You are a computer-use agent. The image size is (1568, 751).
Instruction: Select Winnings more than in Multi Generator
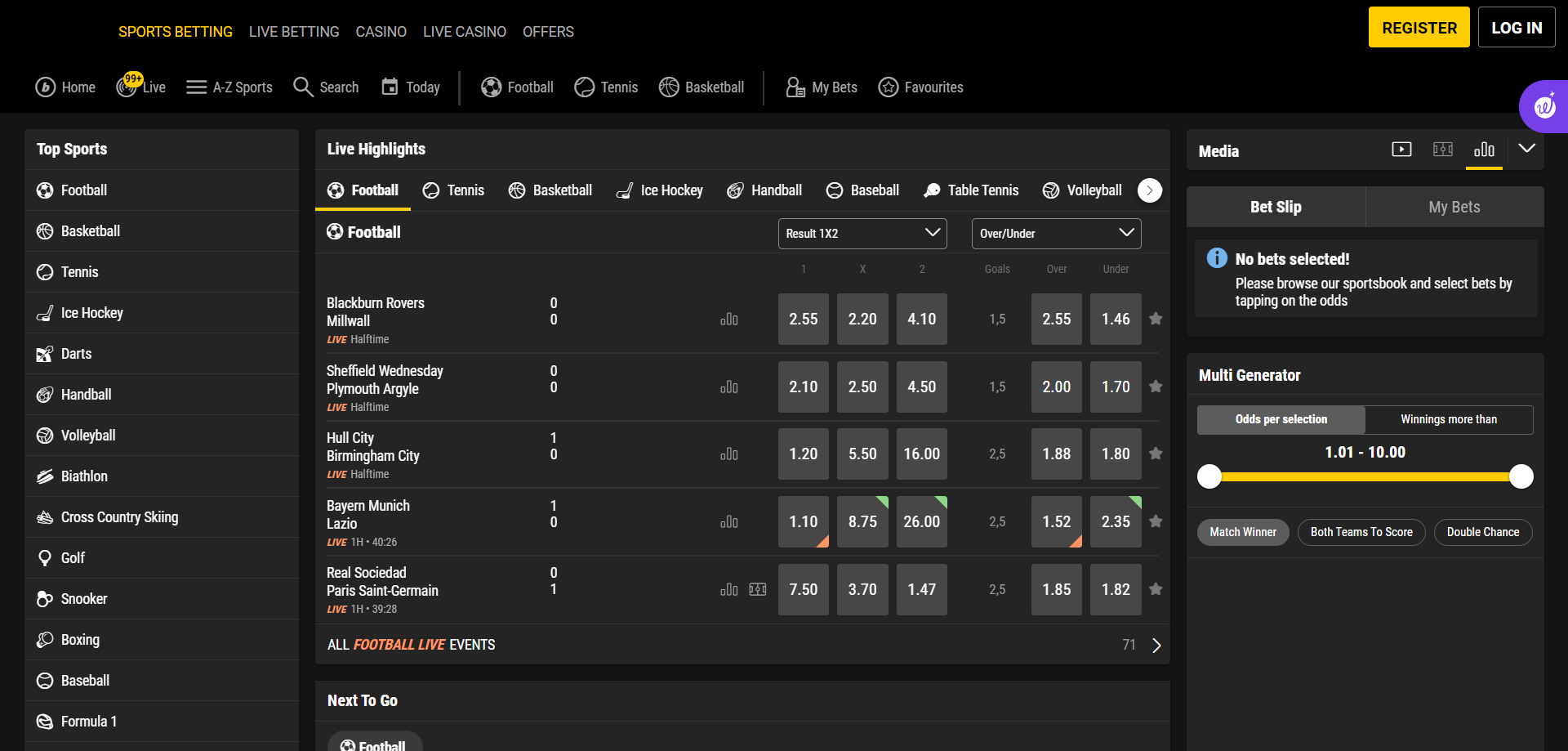point(1449,419)
